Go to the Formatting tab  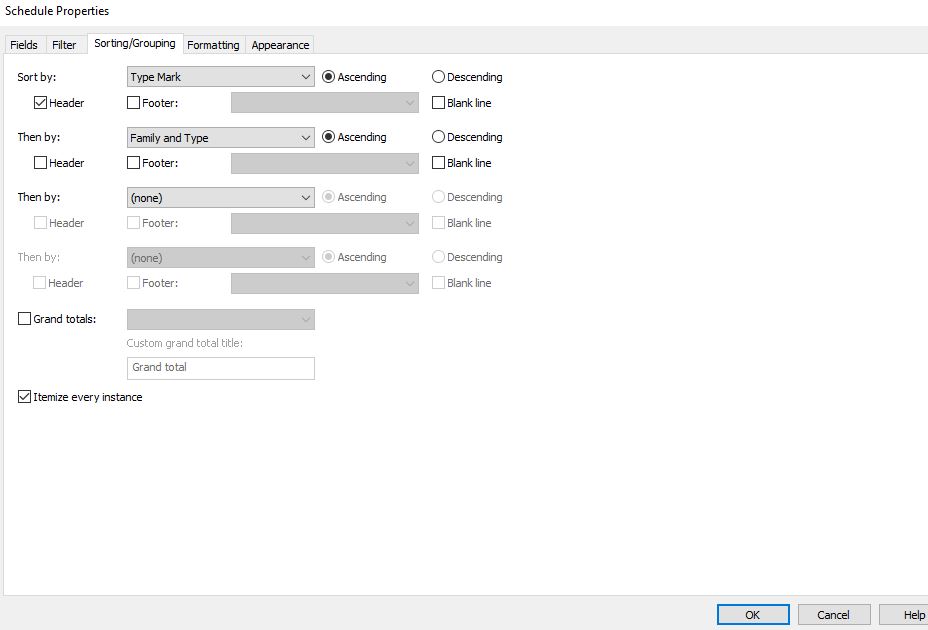[x=213, y=45]
